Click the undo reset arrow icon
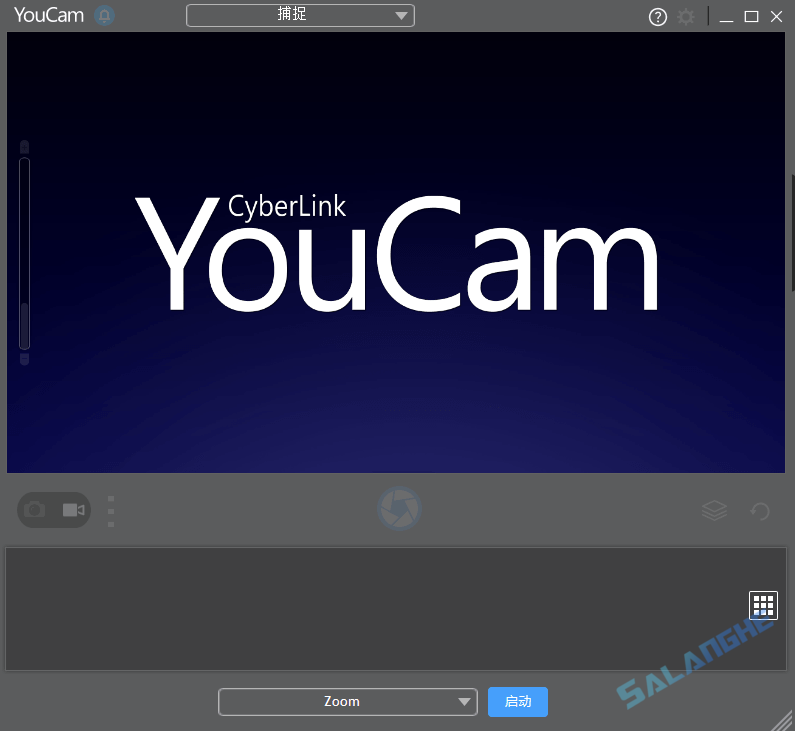Viewport: 795px width, 731px height. coord(760,511)
